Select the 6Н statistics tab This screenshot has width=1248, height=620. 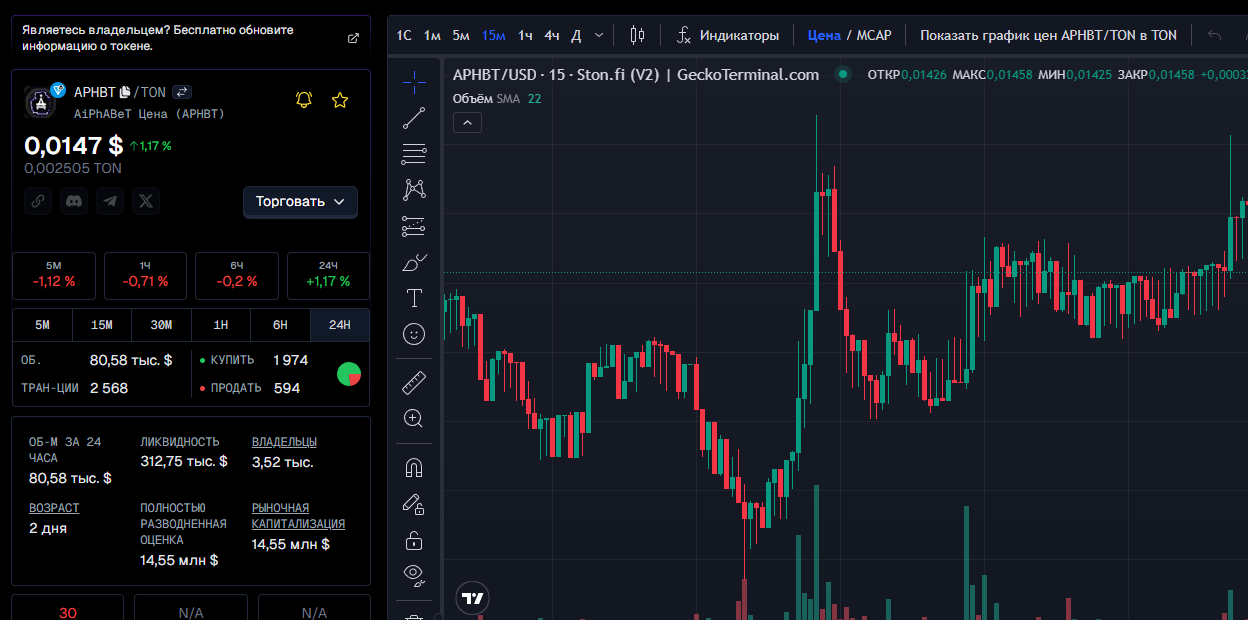pyautogui.click(x=280, y=325)
